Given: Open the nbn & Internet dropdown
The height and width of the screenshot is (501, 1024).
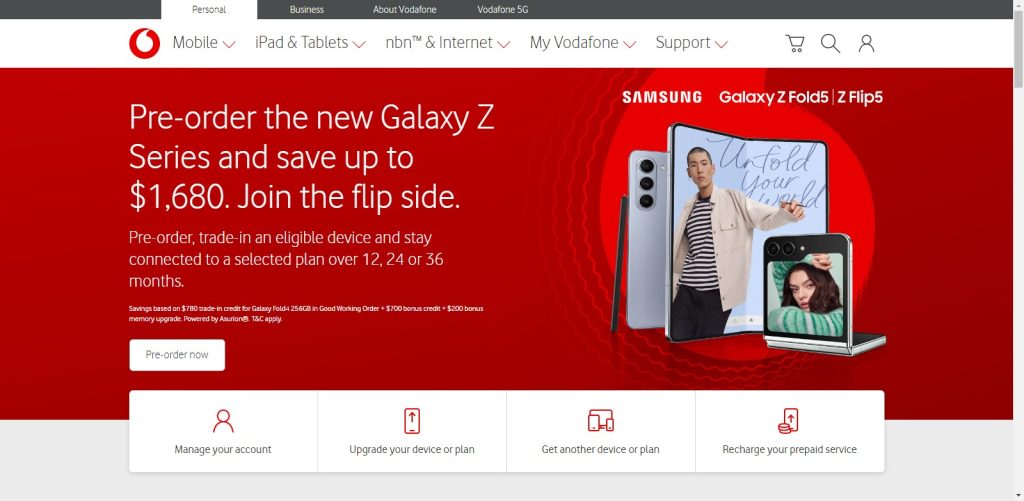Looking at the screenshot, I should [447, 43].
